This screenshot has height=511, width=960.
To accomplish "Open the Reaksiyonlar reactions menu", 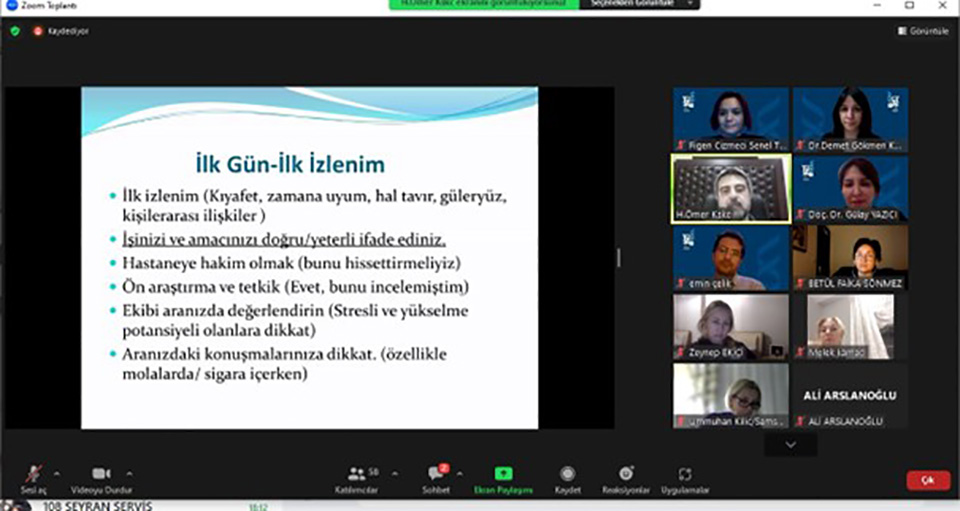I will tap(626, 476).
